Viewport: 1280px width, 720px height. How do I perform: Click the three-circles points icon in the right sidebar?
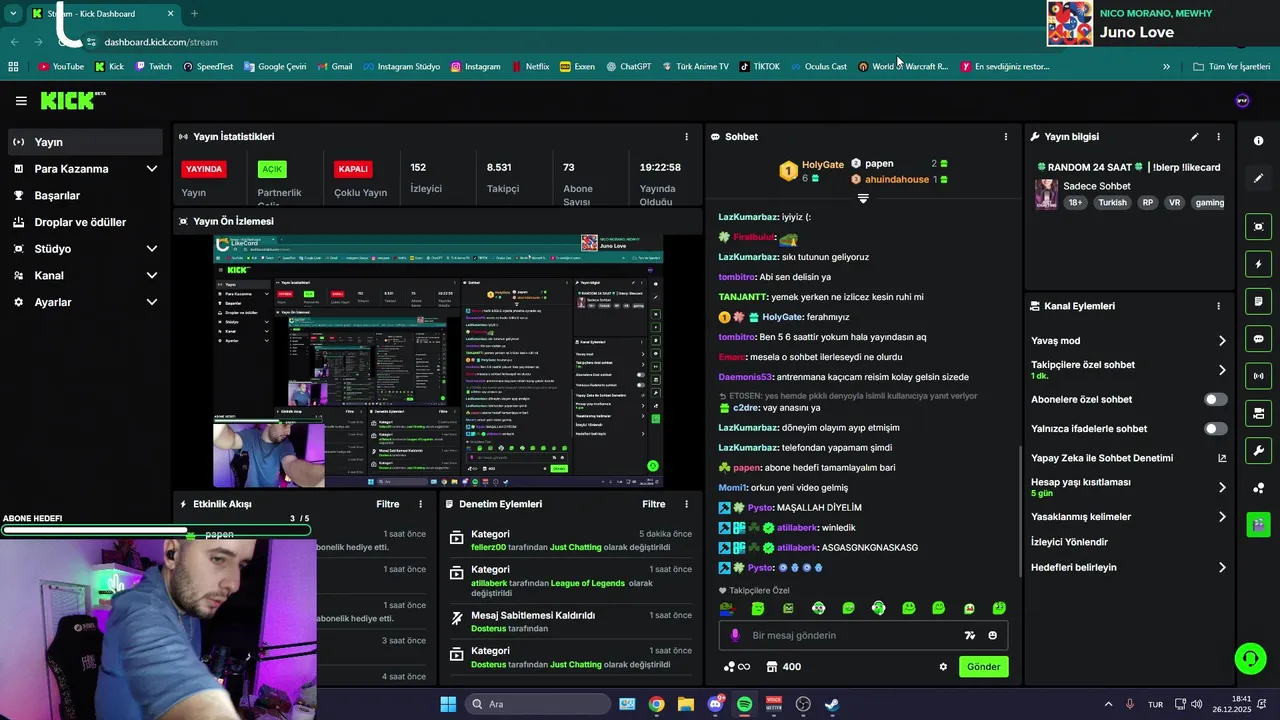pyautogui.click(x=1259, y=488)
